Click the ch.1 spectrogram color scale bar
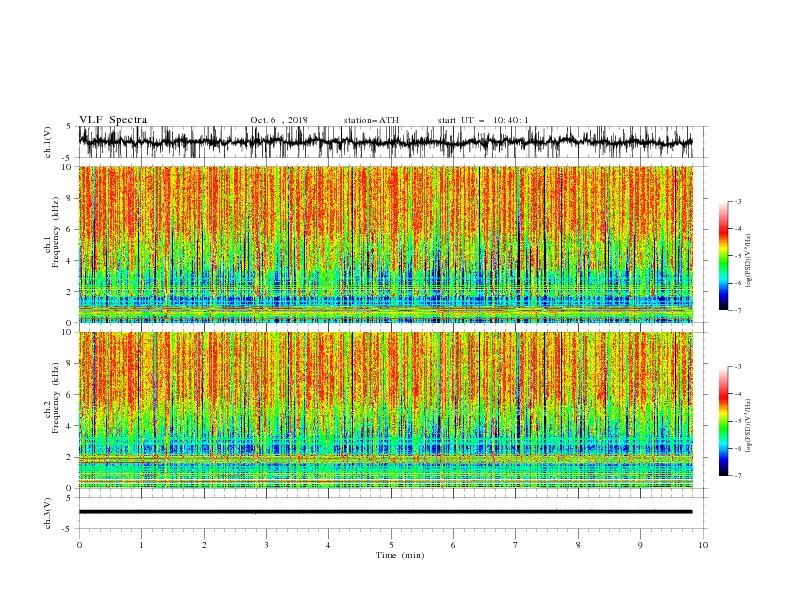Viewport: 792px width, 612px height. coord(724,256)
